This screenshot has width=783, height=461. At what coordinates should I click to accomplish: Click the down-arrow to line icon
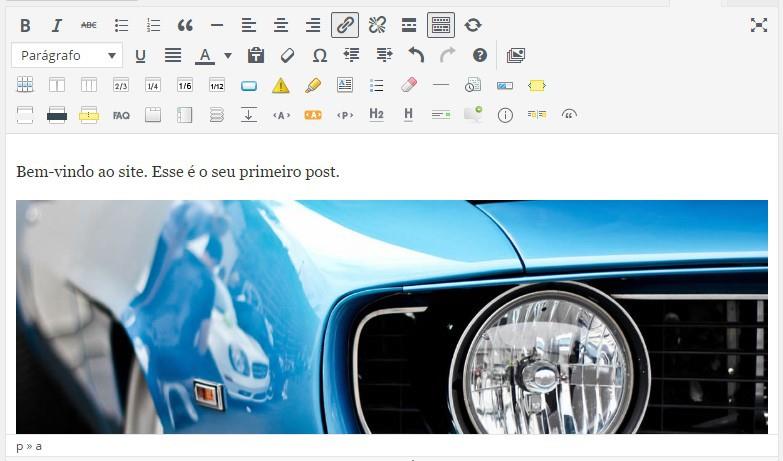click(249, 115)
